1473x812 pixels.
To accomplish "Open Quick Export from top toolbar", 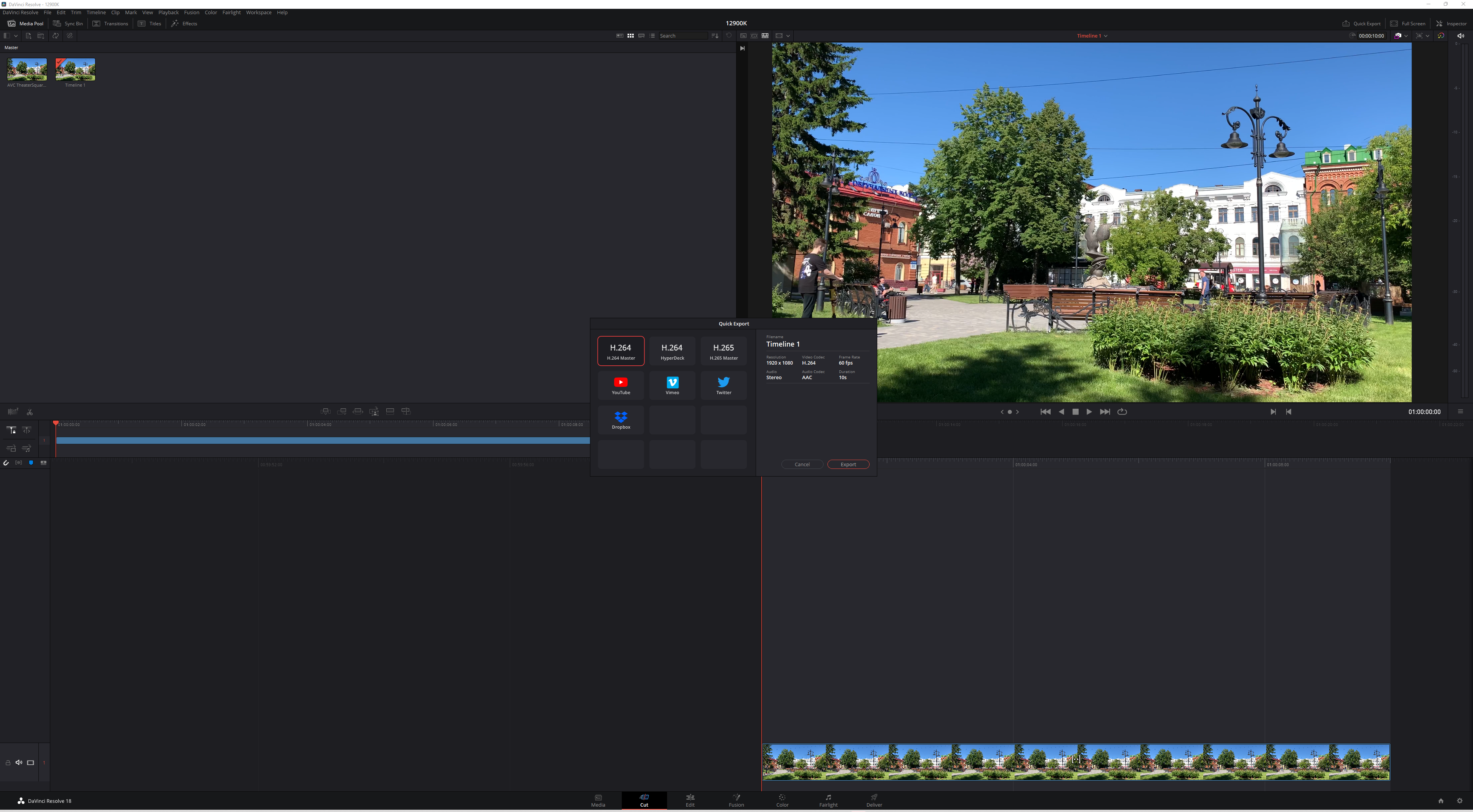I will (x=1361, y=23).
